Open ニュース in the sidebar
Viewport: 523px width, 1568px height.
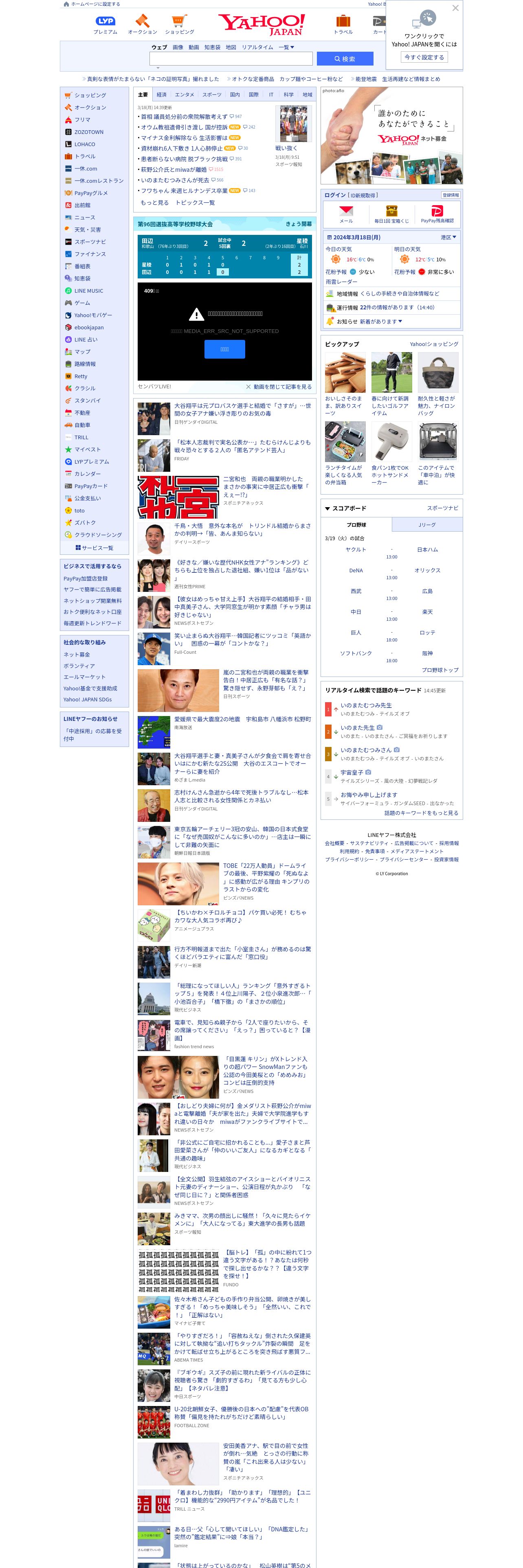[85, 217]
